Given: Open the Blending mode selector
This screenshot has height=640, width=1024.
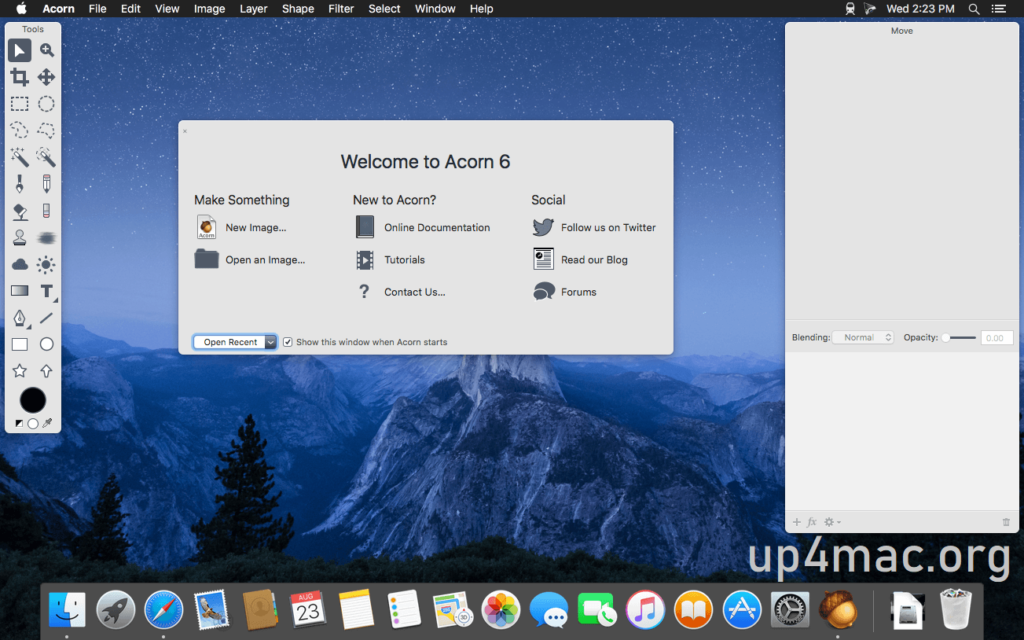Looking at the screenshot, I should pos(862,337).
